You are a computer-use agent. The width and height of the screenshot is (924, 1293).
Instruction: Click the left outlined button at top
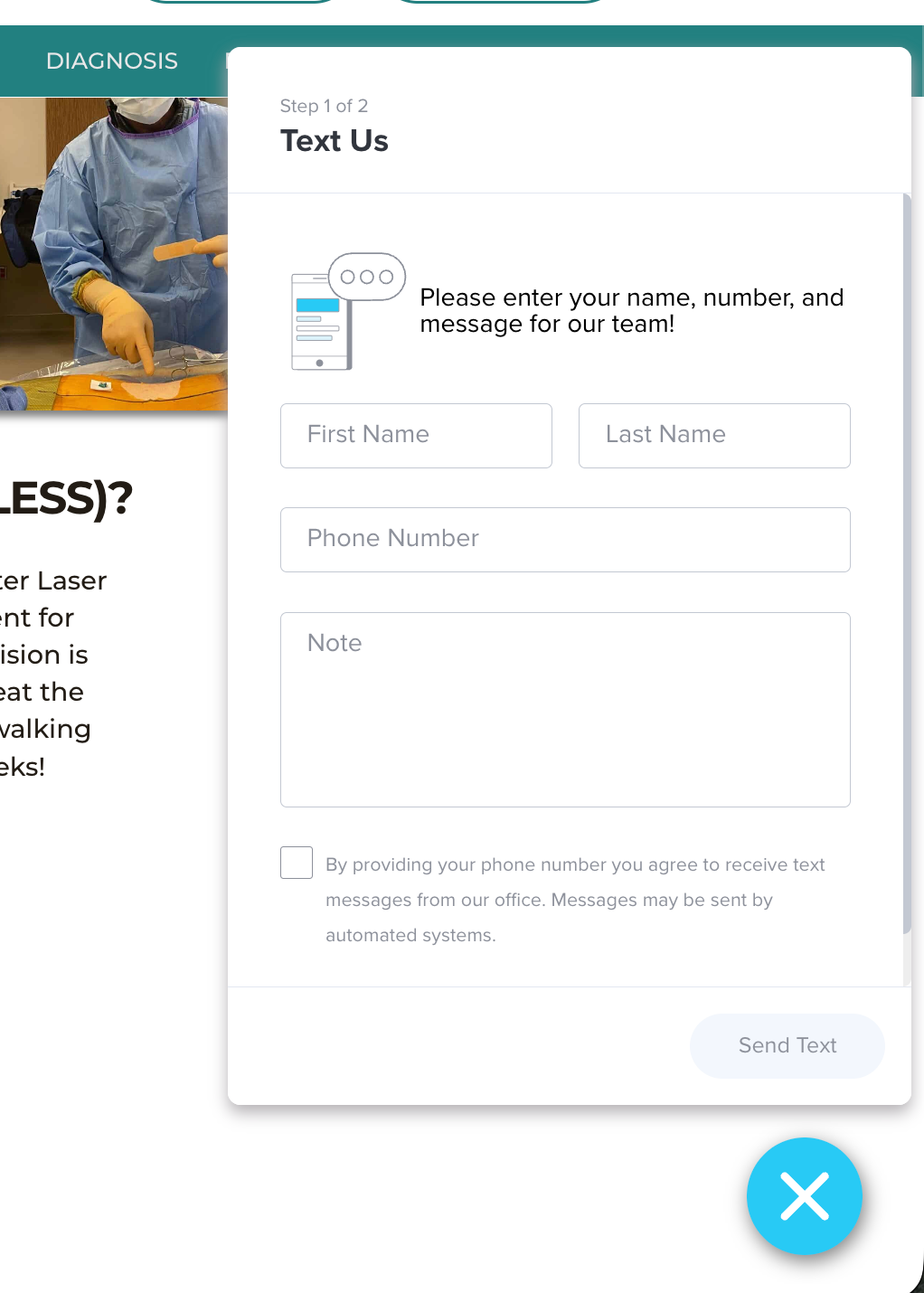point(240,1)
